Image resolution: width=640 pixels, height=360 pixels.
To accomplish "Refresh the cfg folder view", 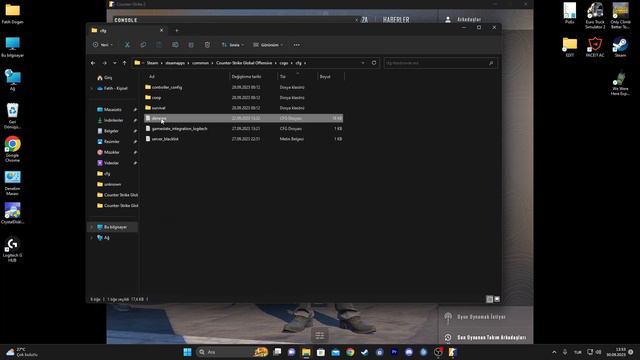I will click(x=374, y=63).
